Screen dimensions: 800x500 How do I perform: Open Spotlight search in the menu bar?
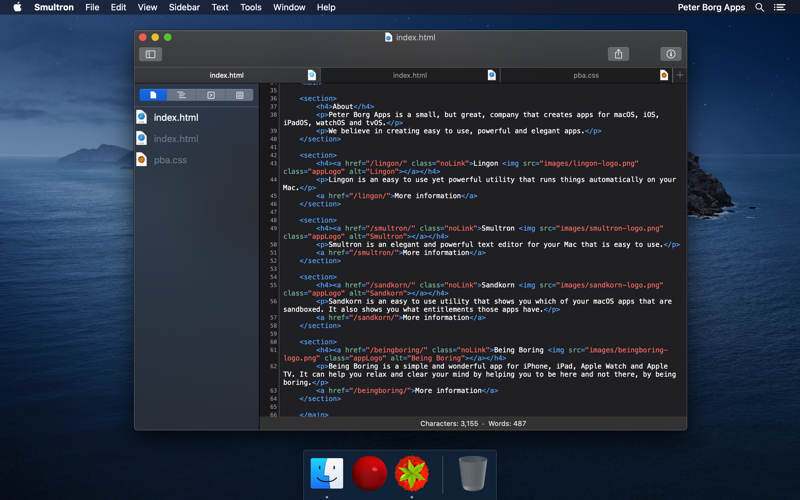coord(760,7)
